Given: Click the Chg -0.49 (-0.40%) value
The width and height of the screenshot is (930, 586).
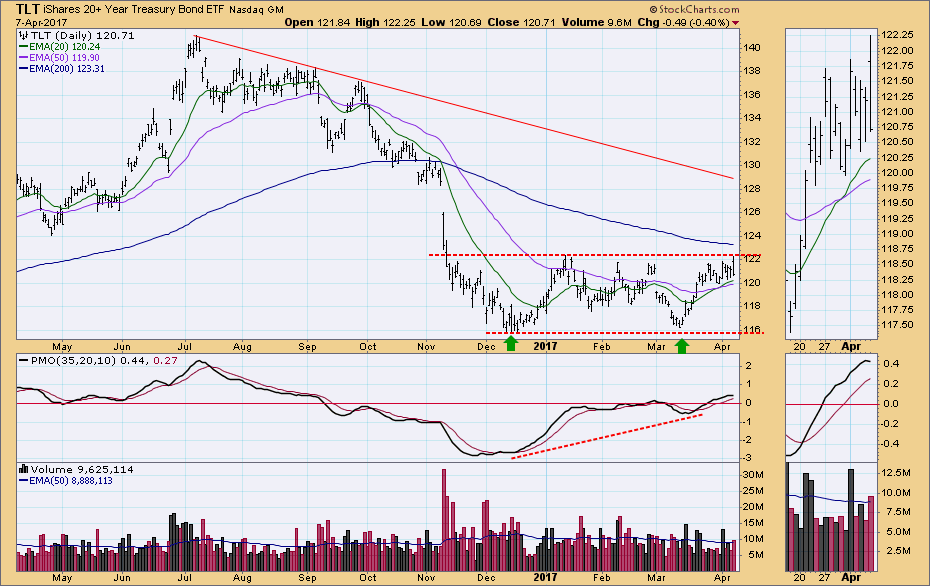Looking at the screenshot, I should click(x=683, y=23).
